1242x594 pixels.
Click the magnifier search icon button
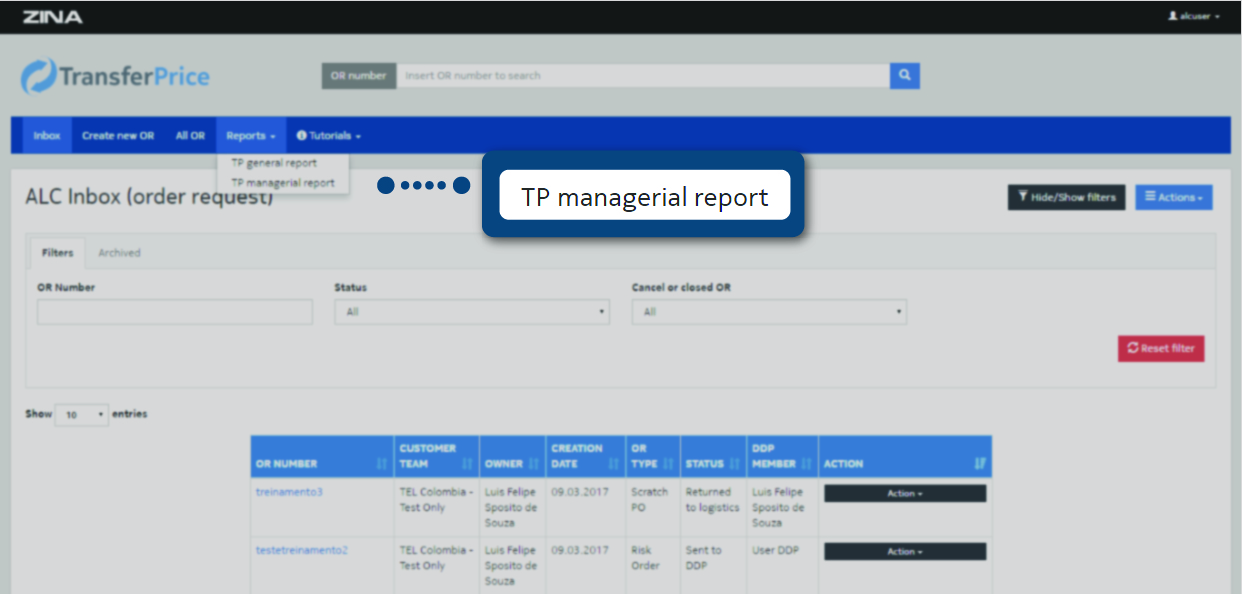pyautogui.click(x=904, y=76)
